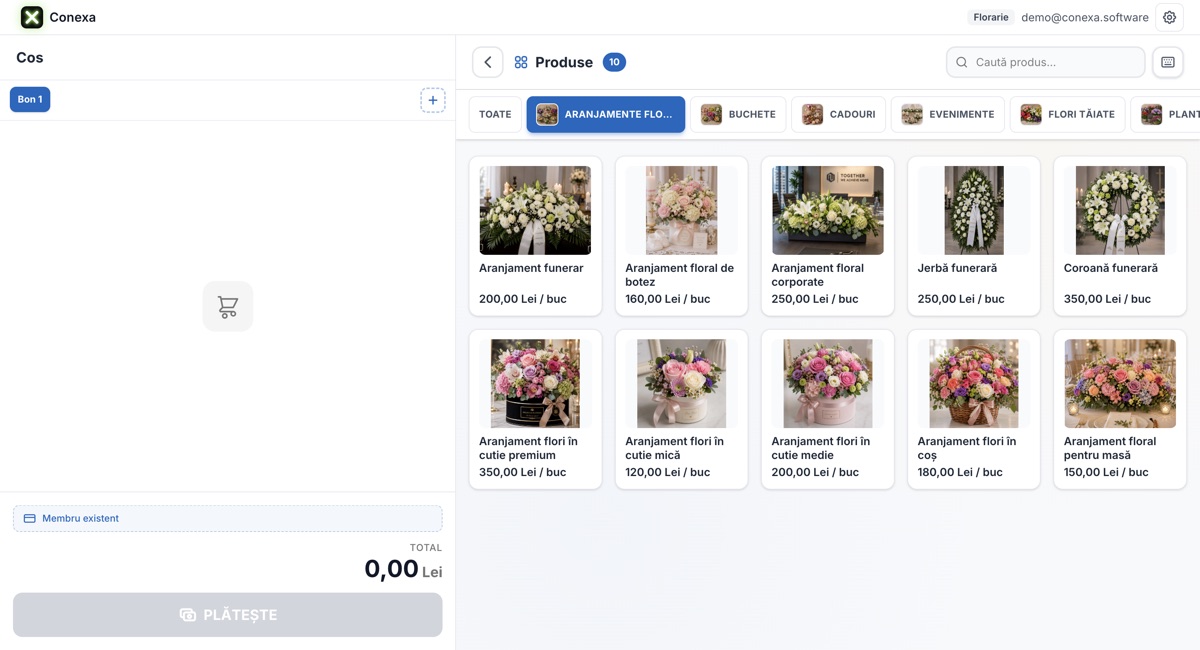Select the Jerbă funerară product

pyautogui.click(x=973, y=236)
